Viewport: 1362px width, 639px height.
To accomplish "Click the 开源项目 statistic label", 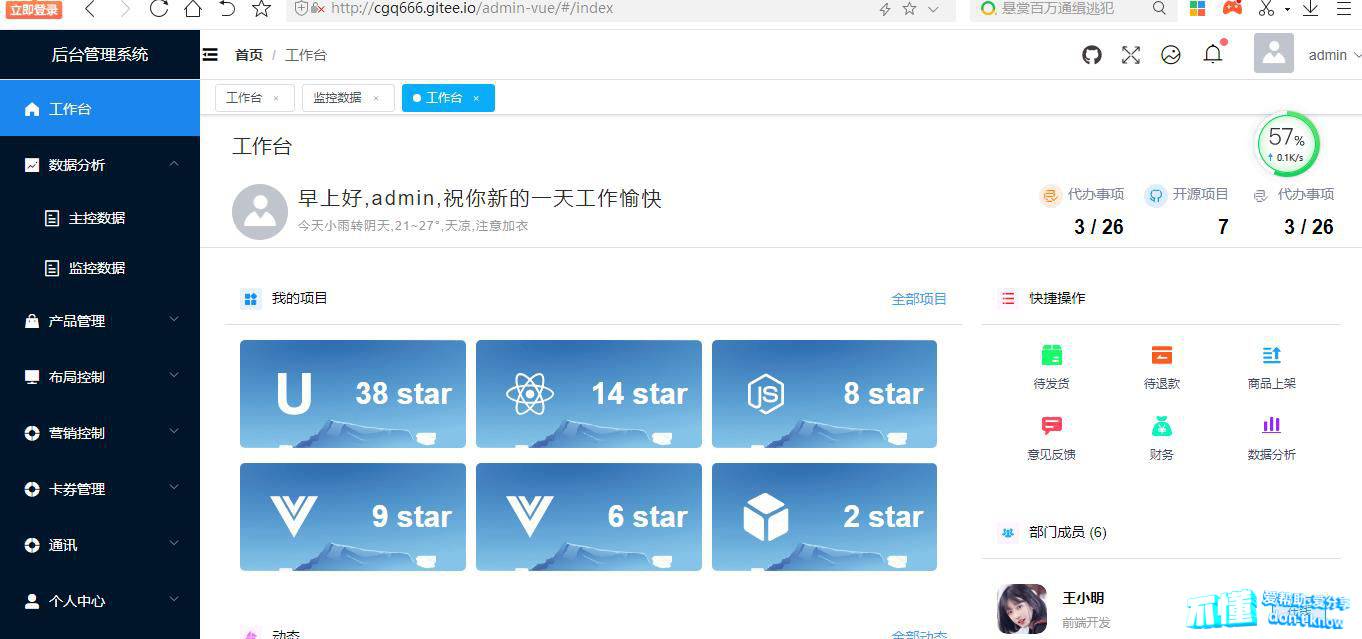I will [x=1200, y=194].
